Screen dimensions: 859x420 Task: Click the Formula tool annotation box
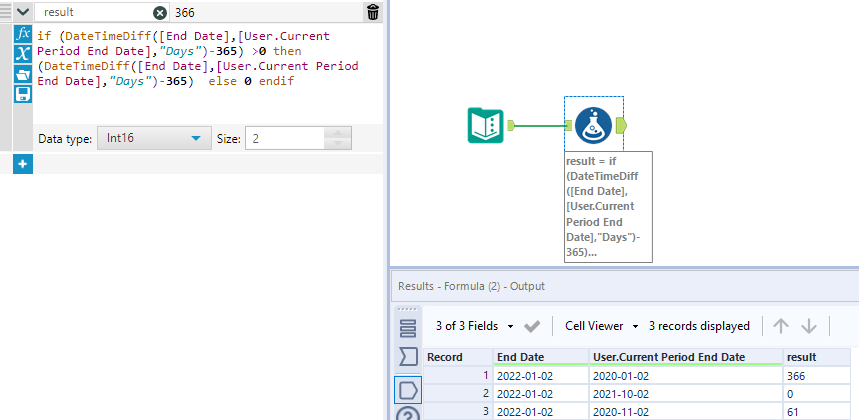[x=608, y=206]
